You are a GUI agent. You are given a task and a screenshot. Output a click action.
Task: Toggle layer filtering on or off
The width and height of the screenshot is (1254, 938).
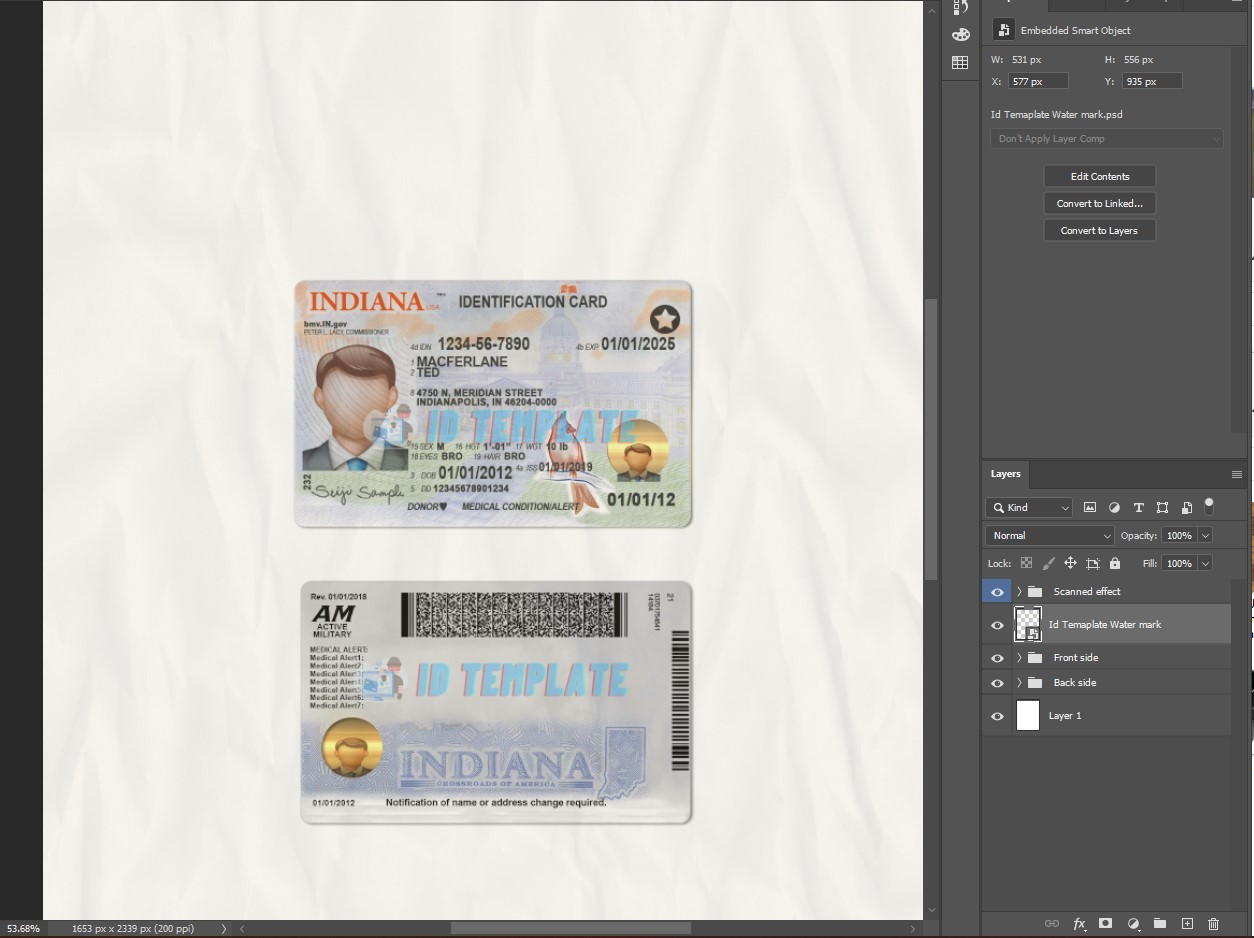[1209, 505]
